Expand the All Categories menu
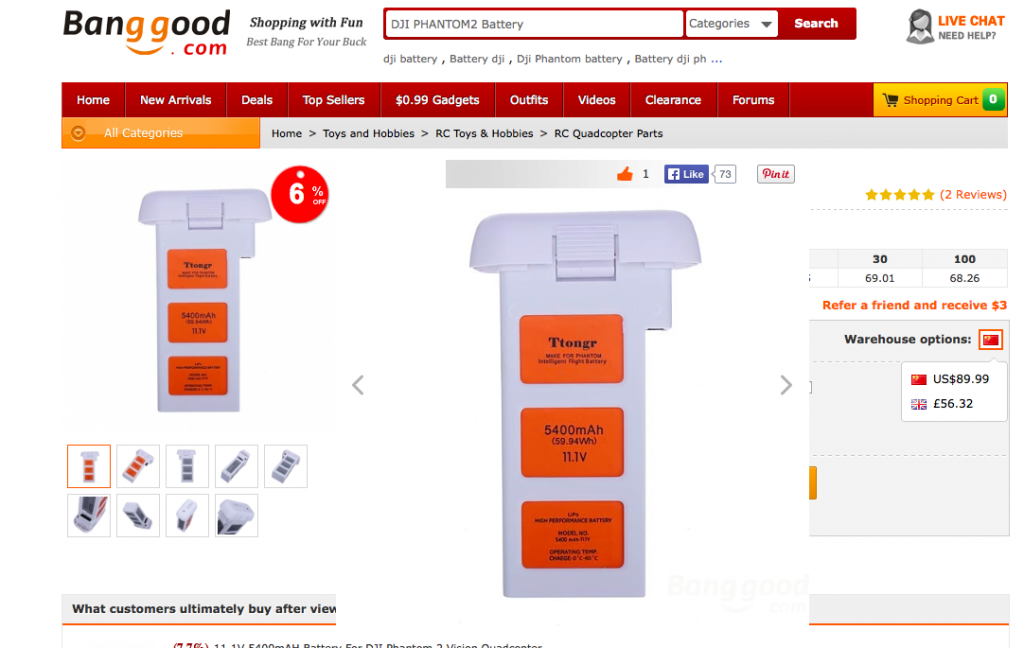Viewport: 1024px width, 648px height. pyautogui.click(x=161, y=133)
